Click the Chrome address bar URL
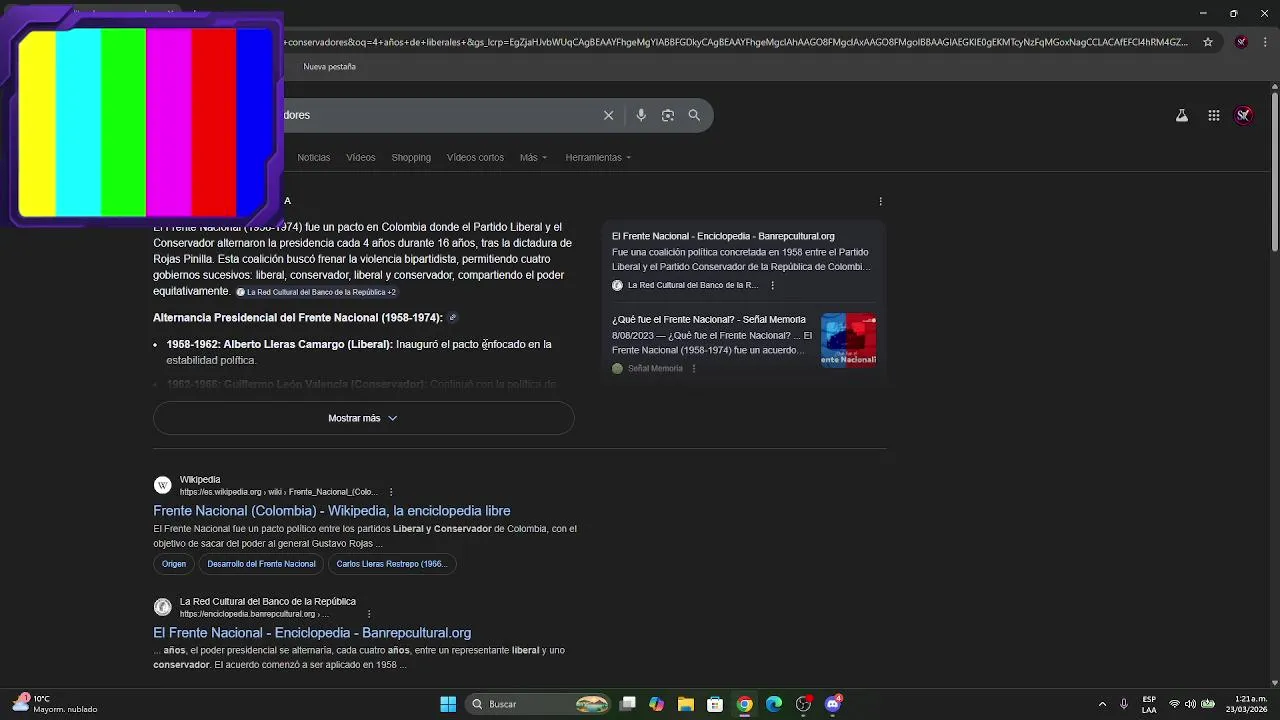 coord(735,42)
